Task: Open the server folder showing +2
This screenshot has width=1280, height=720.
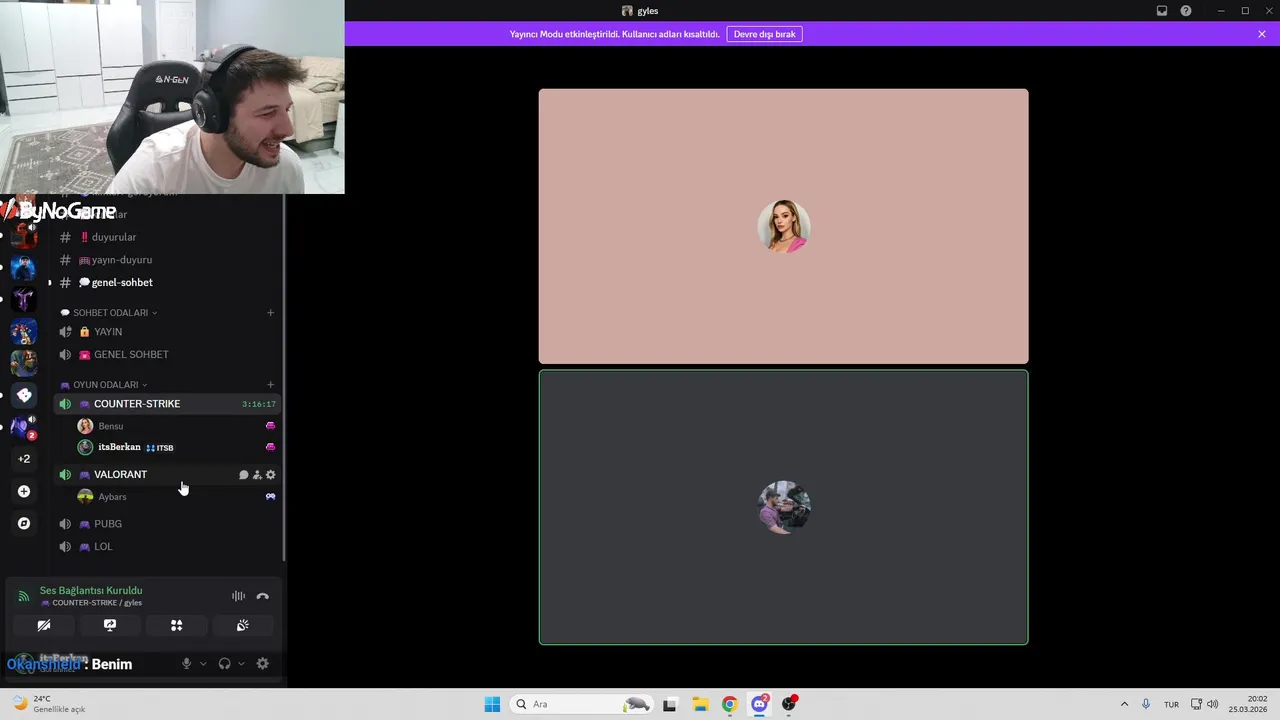Action: point(24,459)
